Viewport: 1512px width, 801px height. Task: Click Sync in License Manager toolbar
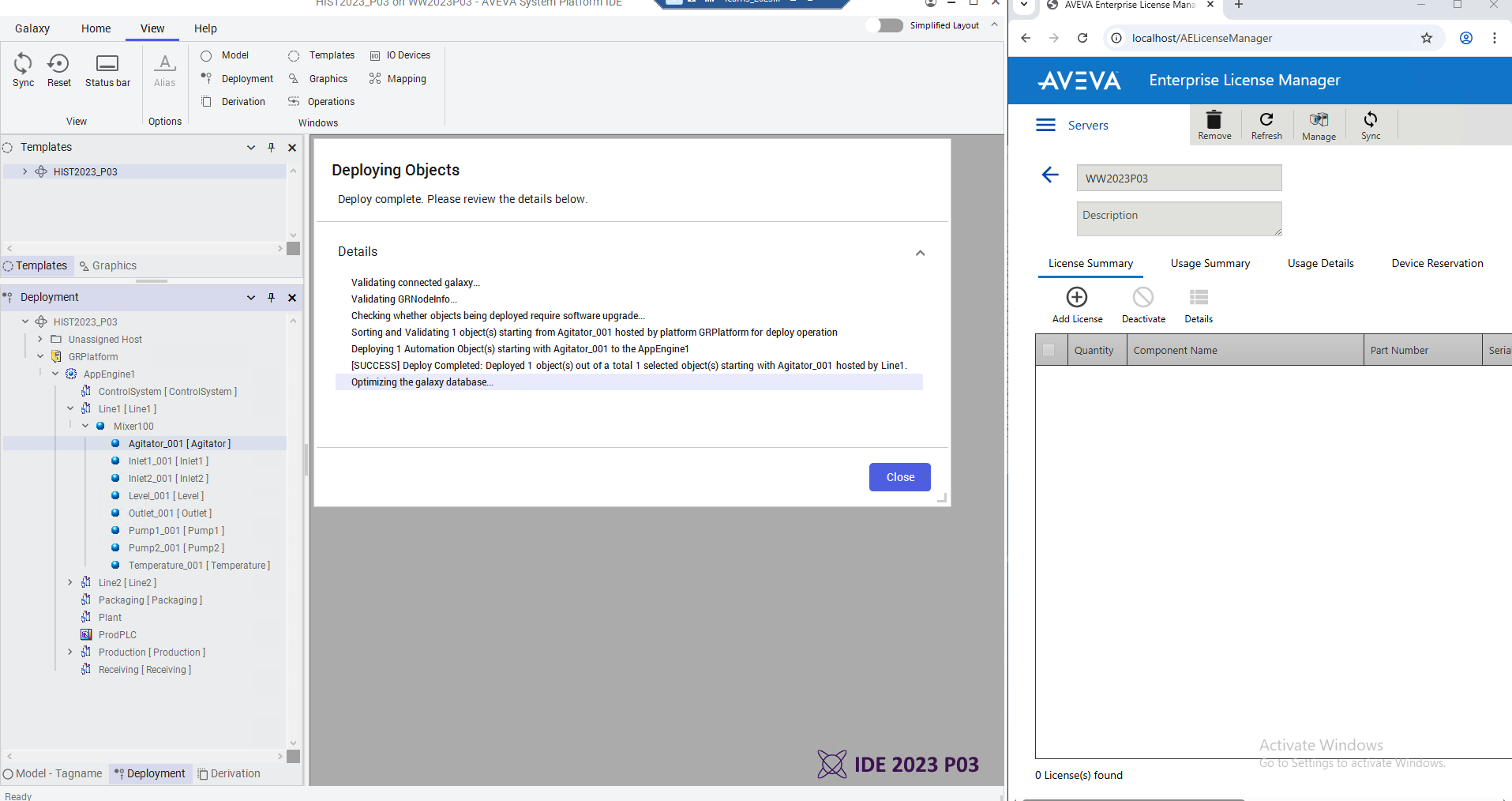click(1371, 125)
